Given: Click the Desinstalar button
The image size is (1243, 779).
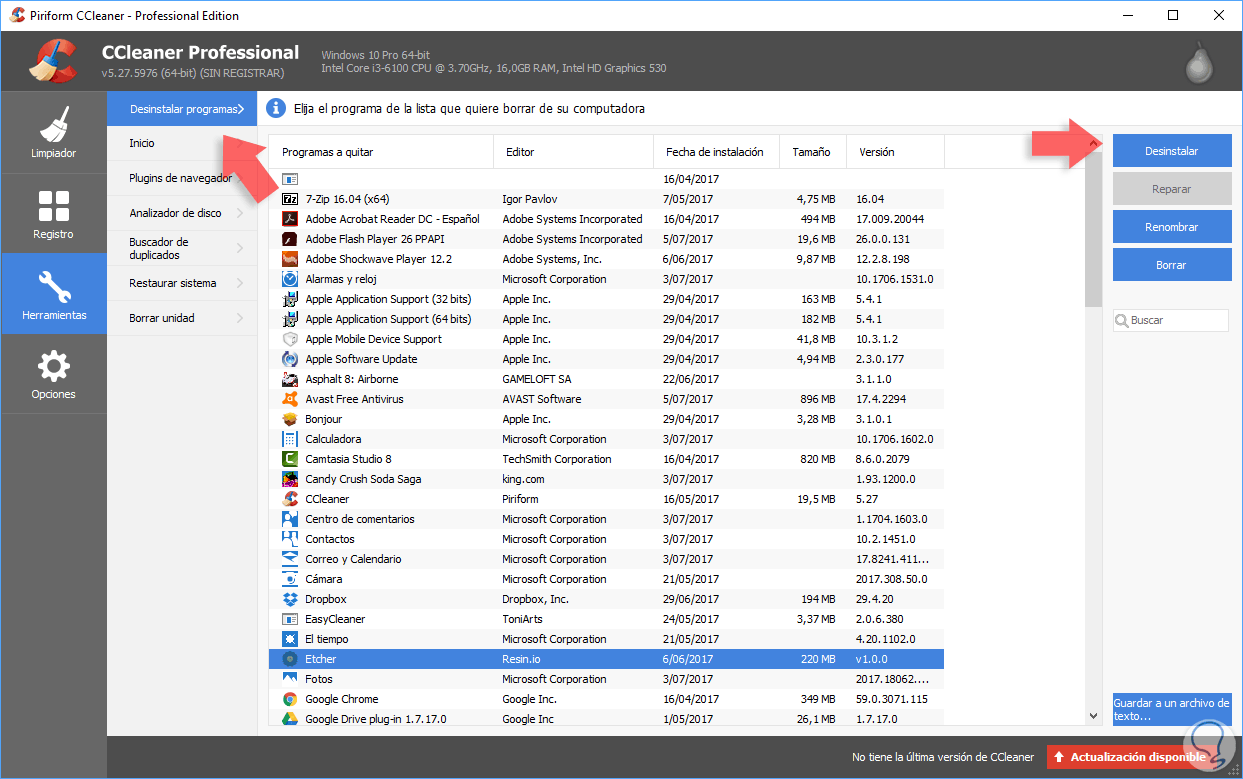Looking at the screenshot, I should point(1172,151).
